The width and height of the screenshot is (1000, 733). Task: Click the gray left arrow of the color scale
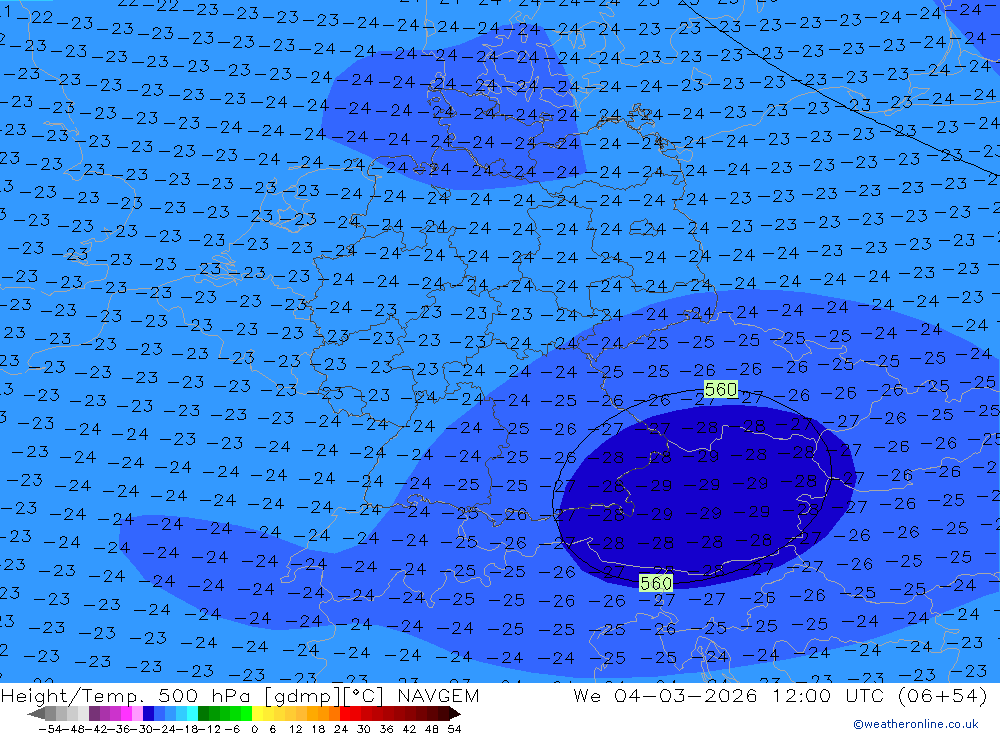coord(36,714)
